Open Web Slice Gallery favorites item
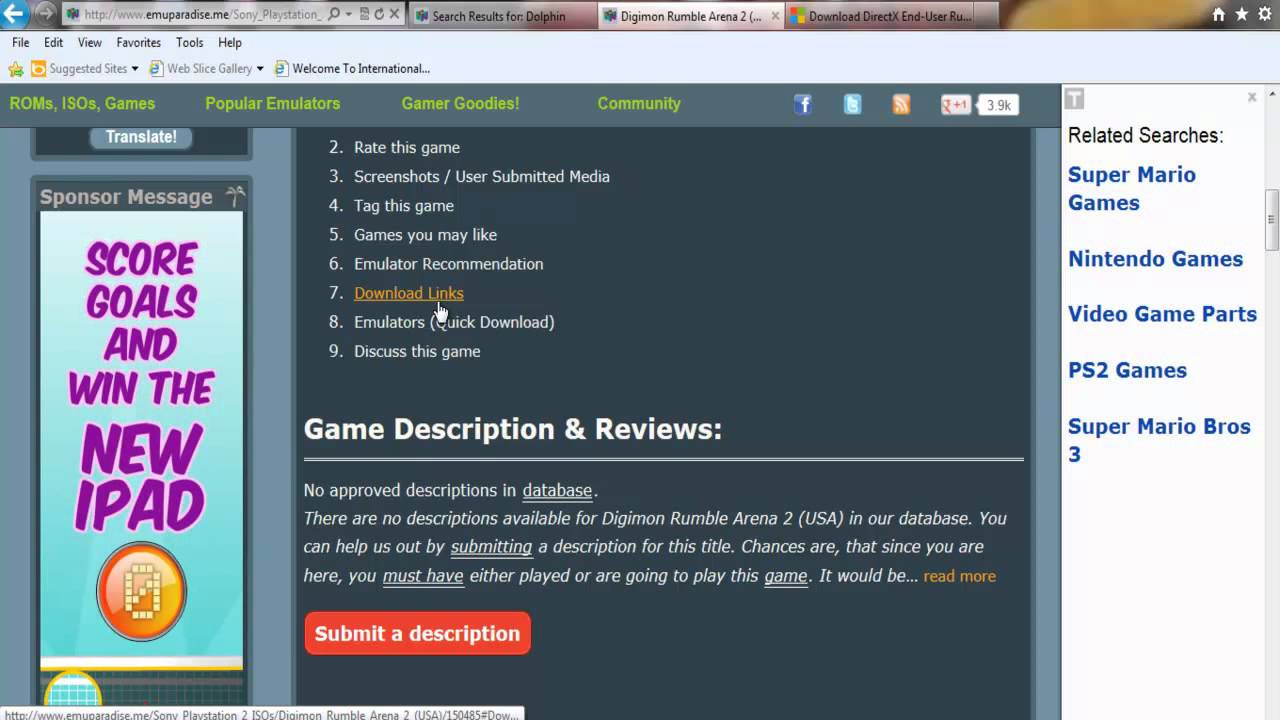The width and height of the screenshot is (1280, 720). [x=201, y=69]
